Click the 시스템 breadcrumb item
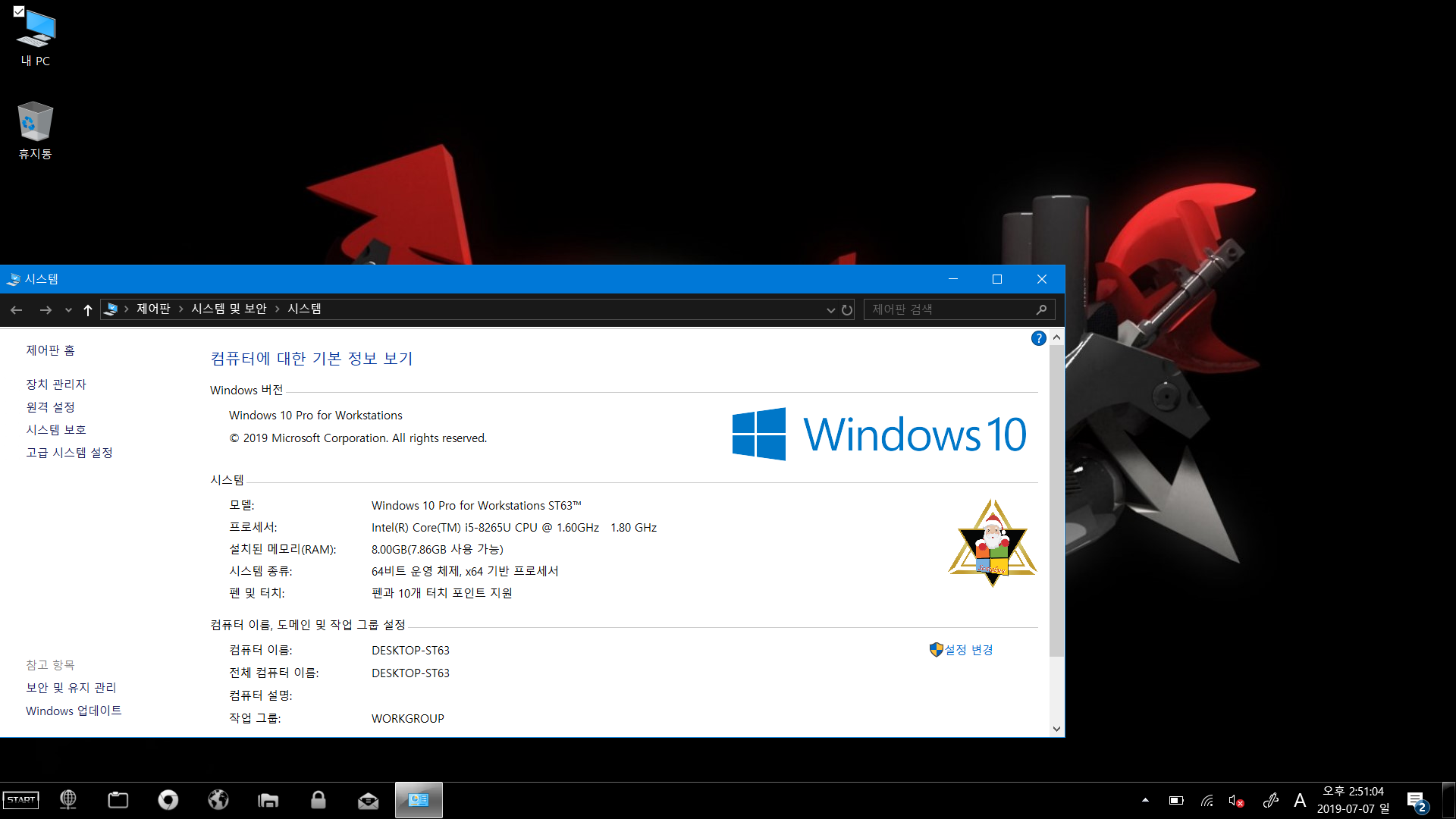 coord(304,309)
